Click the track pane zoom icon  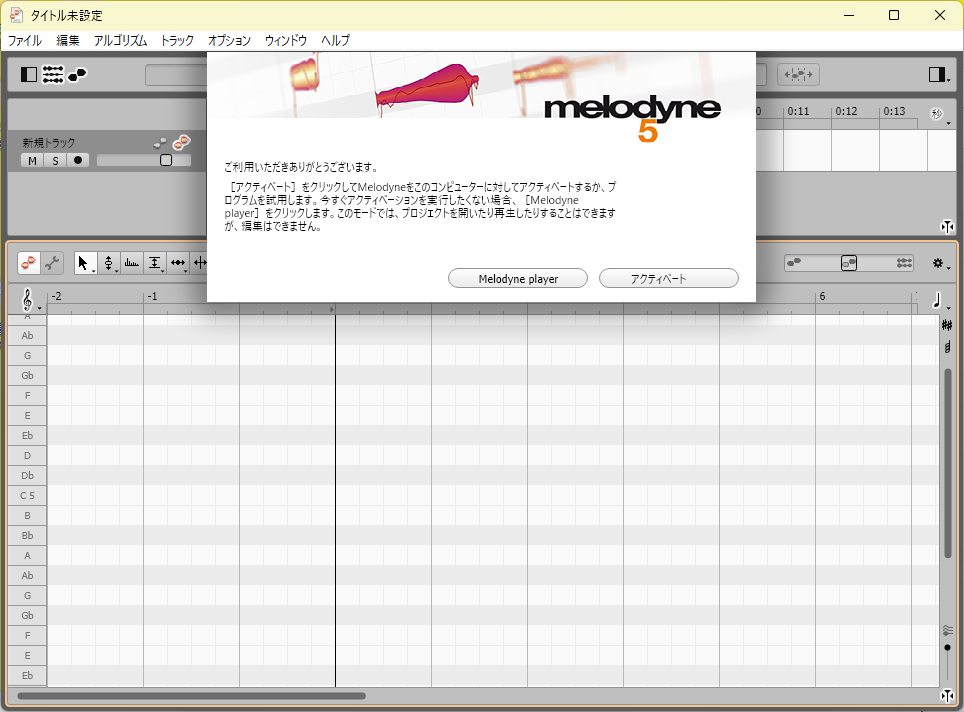[947, 227]
